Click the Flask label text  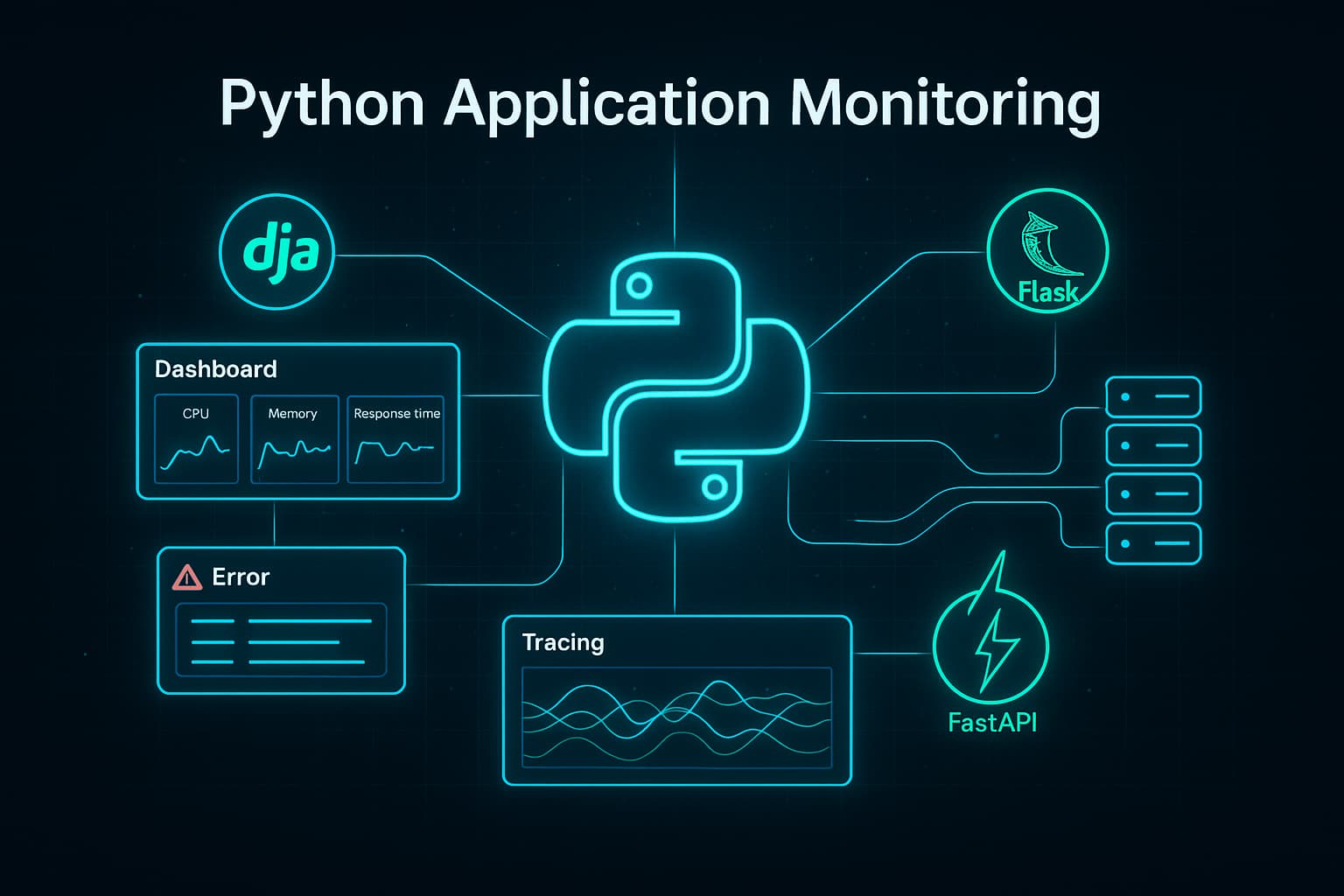tap(1048, 291)
